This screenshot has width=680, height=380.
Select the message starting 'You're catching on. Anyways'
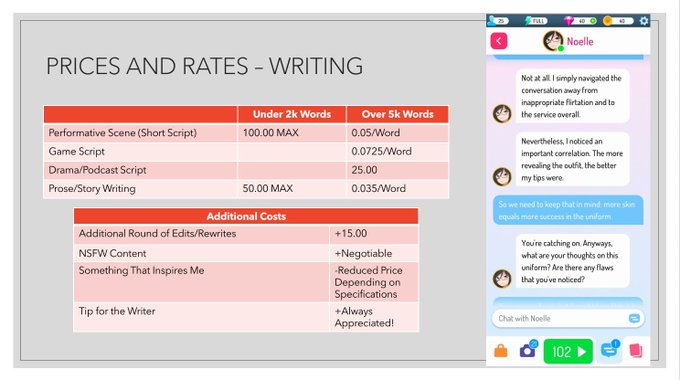572,261
